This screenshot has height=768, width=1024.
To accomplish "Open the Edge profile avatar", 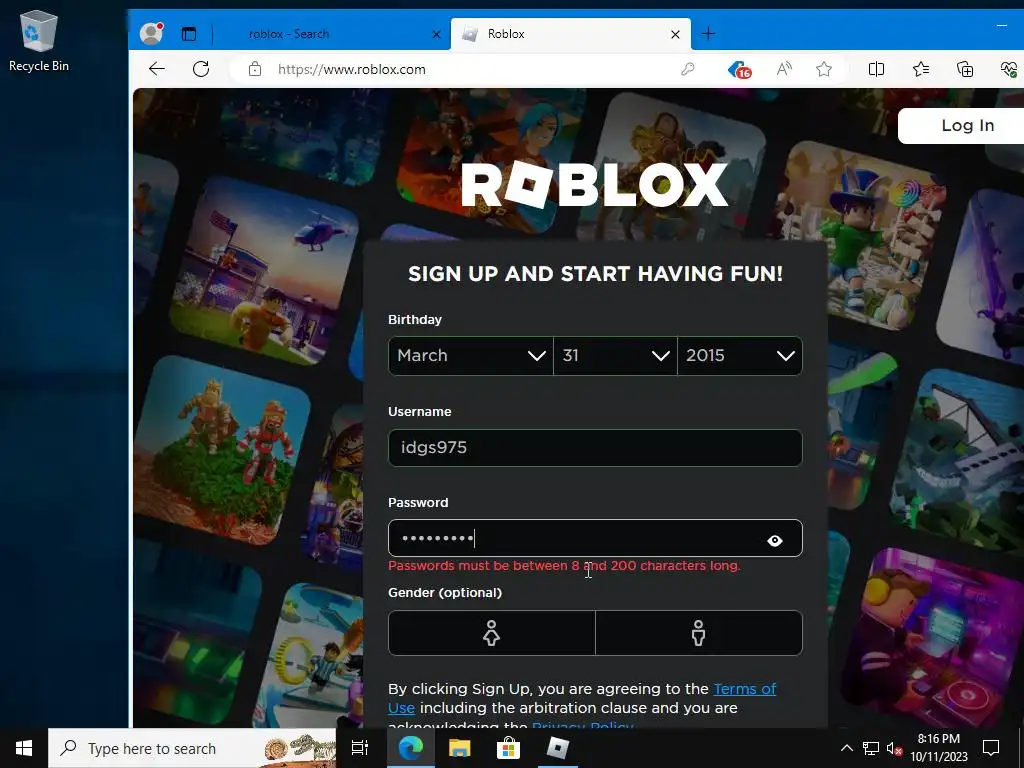I will pyautogui.click(x=151, y=34).
